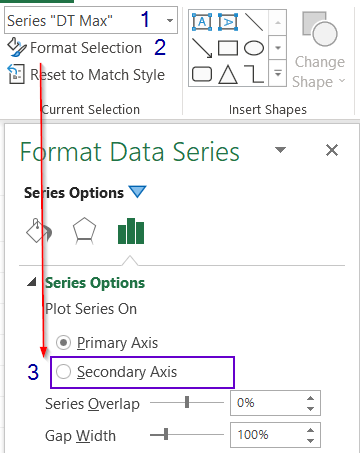Image resolution: width=360 pixels, height=453 pixels.
Task: Select the Isosceles Triangle shape
Action: [x=228, y=74]
